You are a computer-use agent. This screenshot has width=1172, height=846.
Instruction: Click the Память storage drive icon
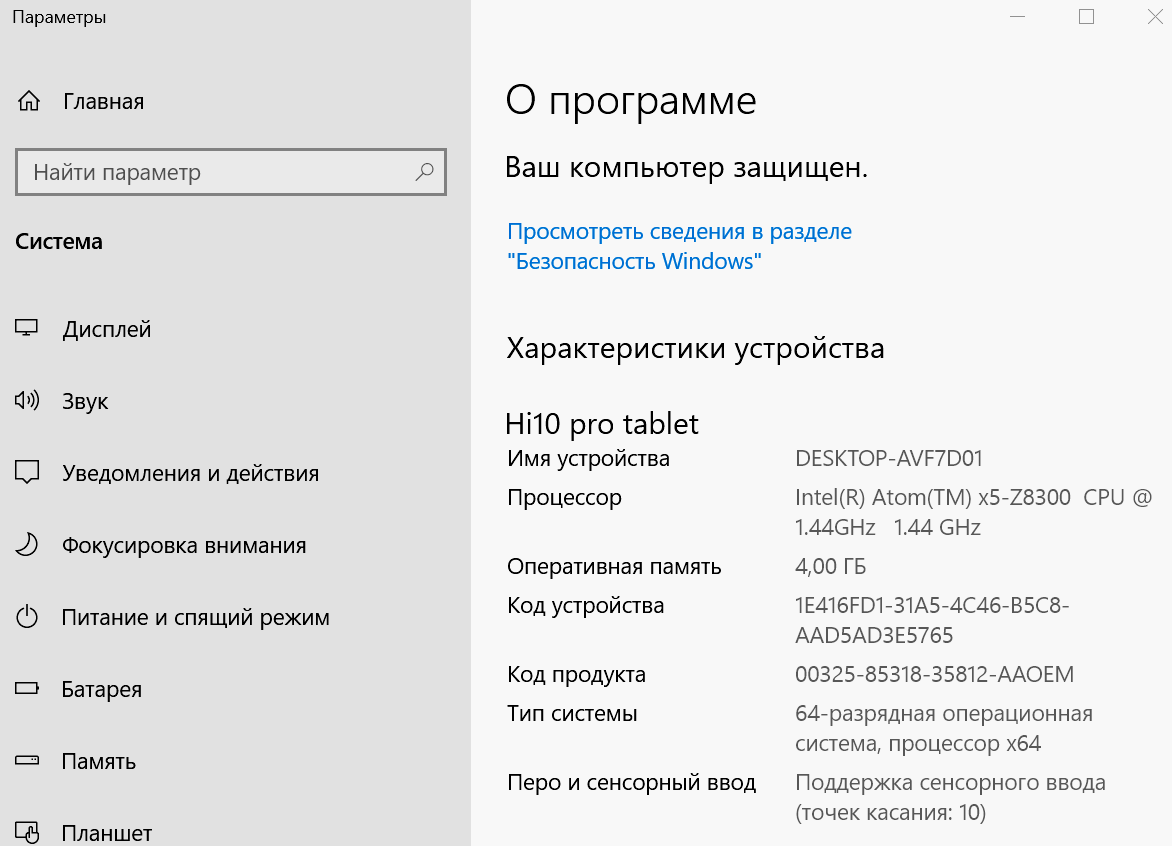pyautogui.click(x=27, y=761)
